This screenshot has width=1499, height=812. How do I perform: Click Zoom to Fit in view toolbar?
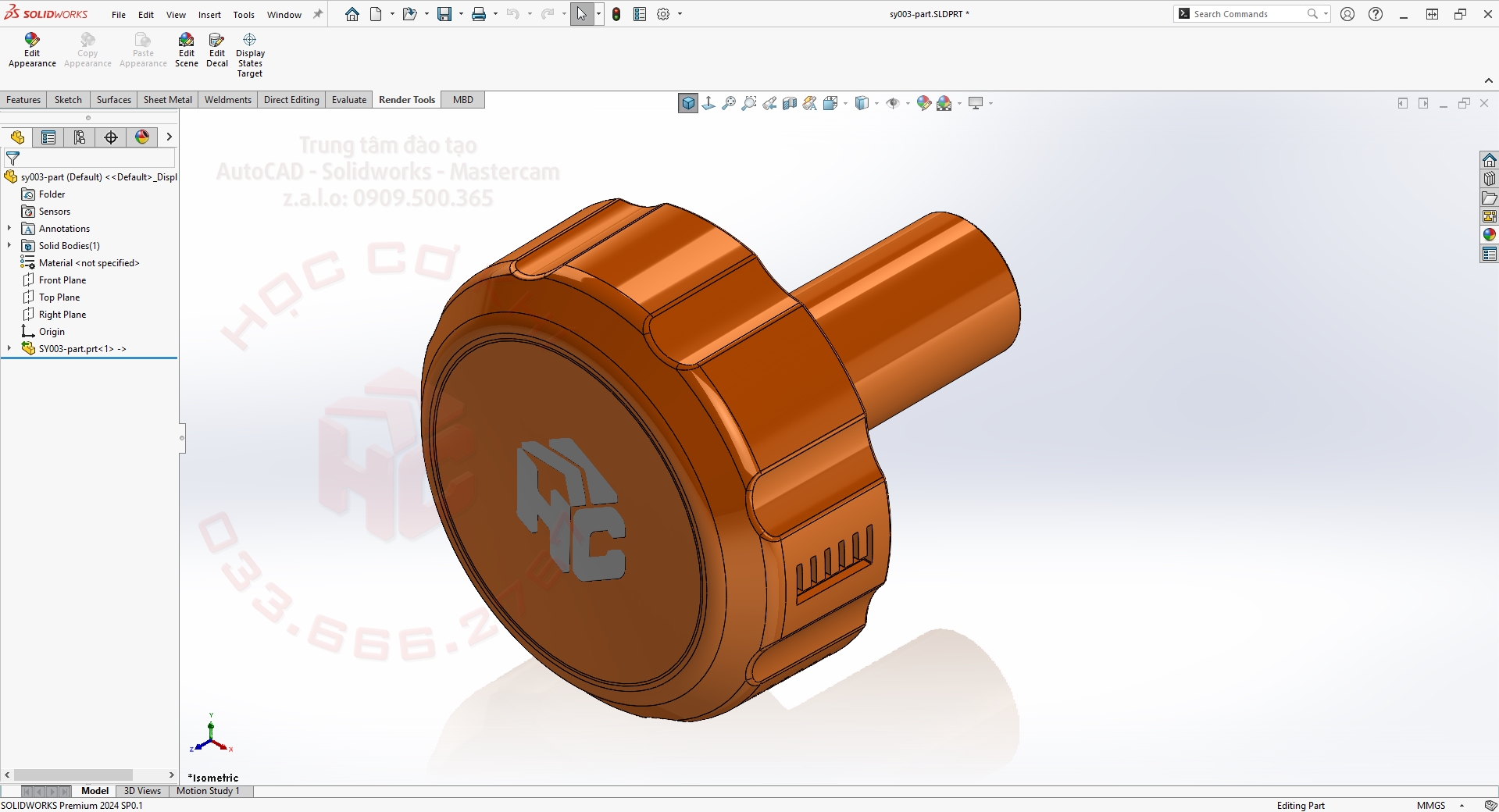coord(729,103)
